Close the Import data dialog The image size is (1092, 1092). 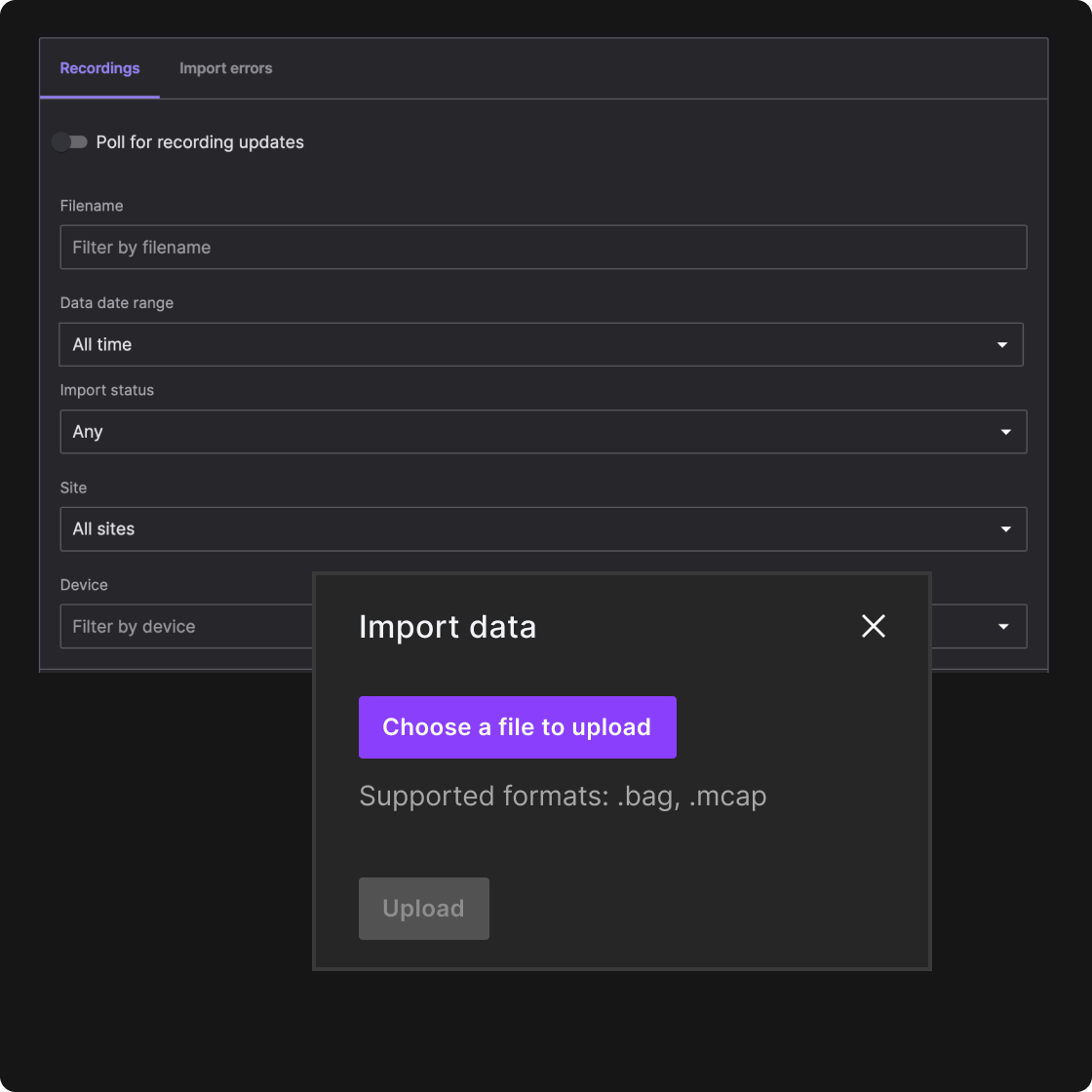[873, 626]
